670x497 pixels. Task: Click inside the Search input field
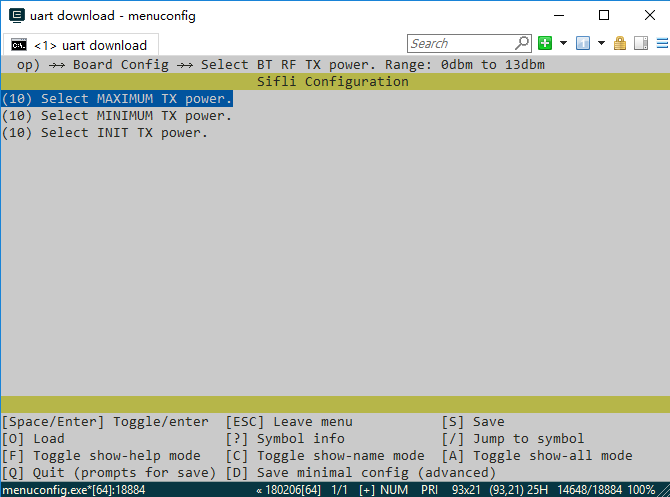coord(460,43)
